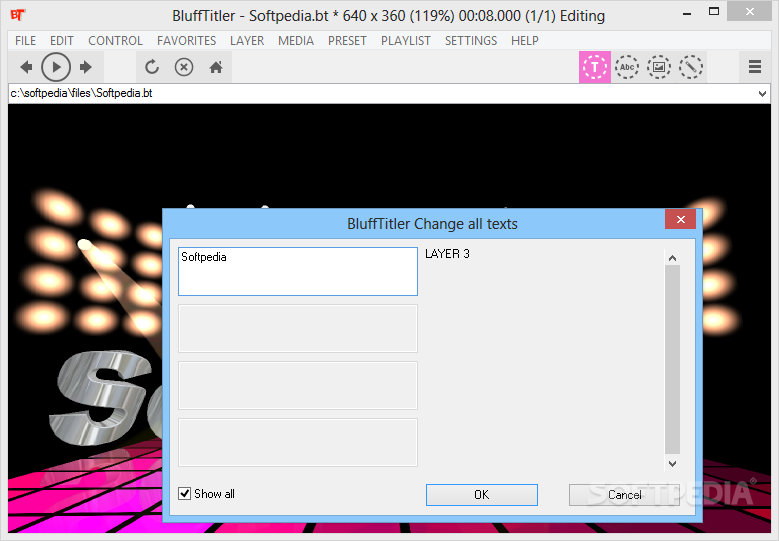Open the HELP menu
779x541 pixels.
click(x=525, y=41)
